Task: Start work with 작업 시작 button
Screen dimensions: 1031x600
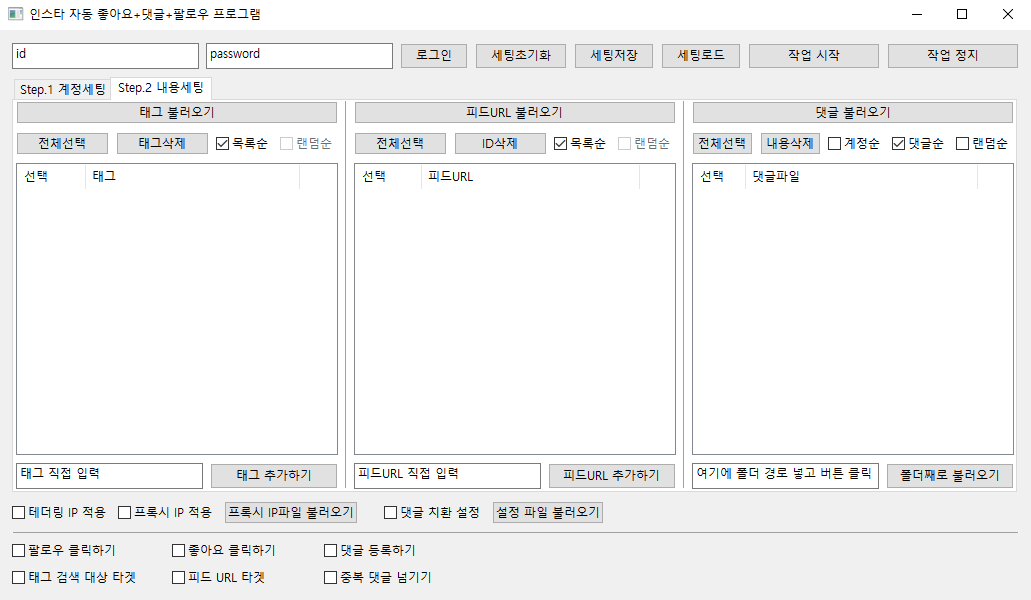Action: [813, 56]
